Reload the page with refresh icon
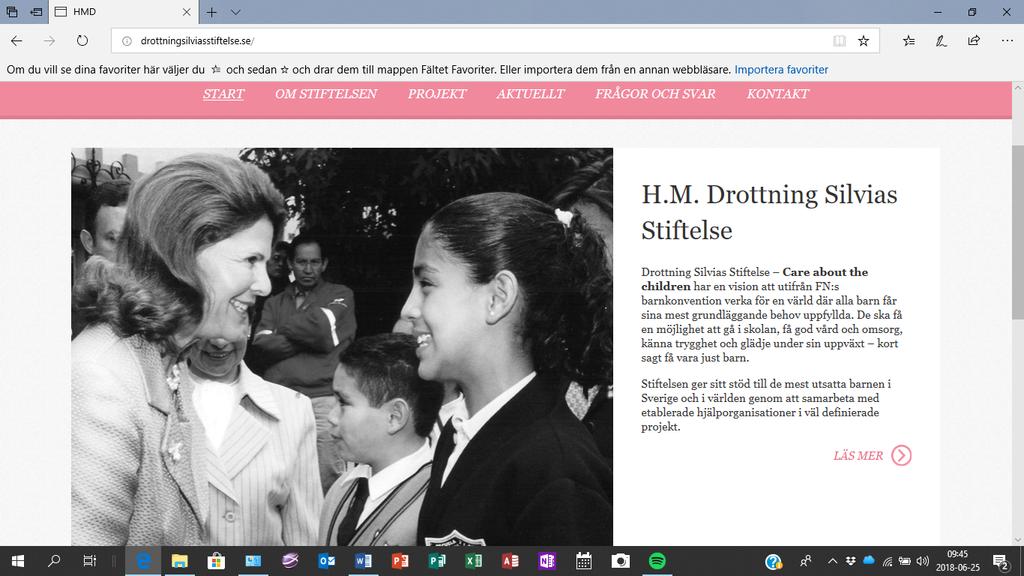This screenshot has width=1024, height=576. tap(82, 40)
